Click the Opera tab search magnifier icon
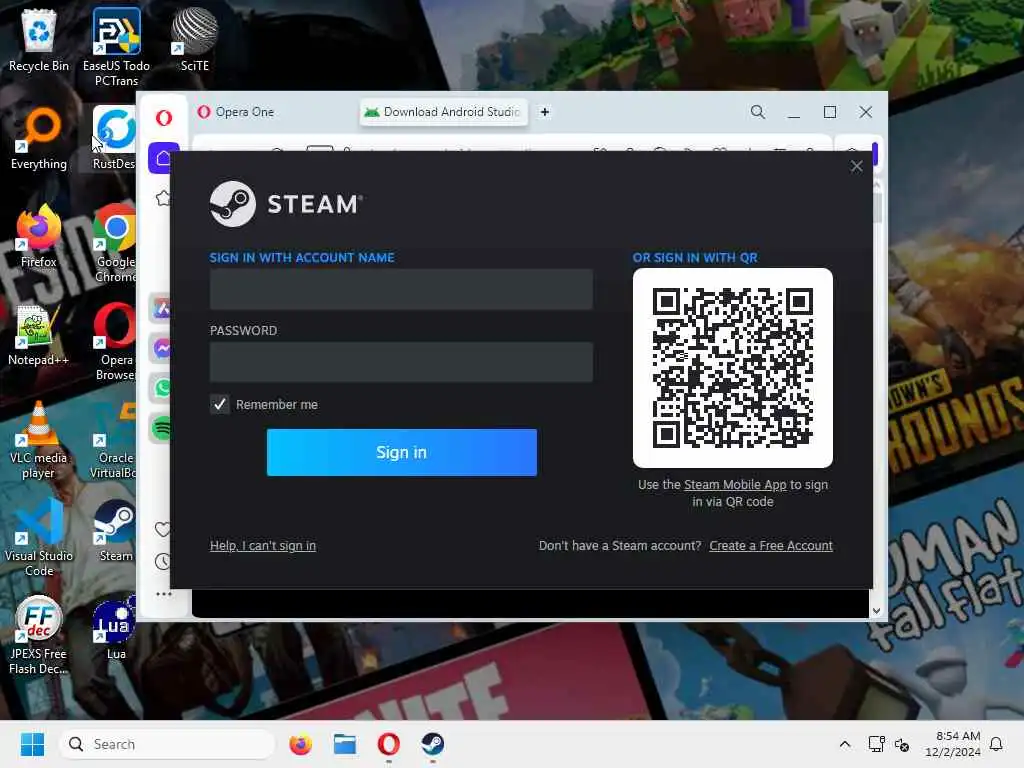 pos(757,112)
